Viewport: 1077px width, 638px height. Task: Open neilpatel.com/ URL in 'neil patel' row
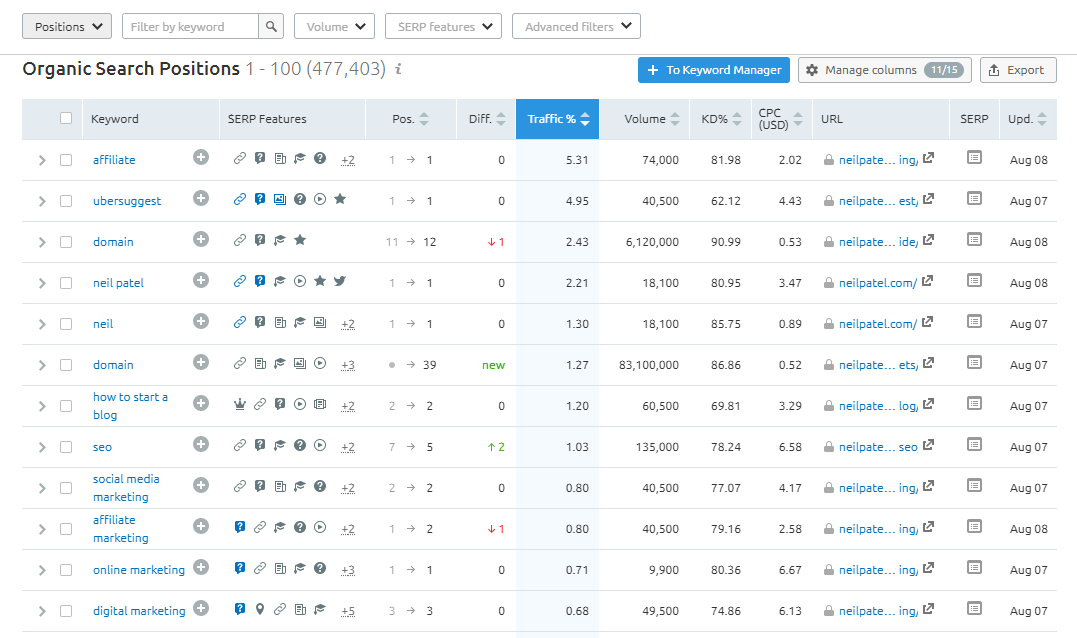point(878,283)
